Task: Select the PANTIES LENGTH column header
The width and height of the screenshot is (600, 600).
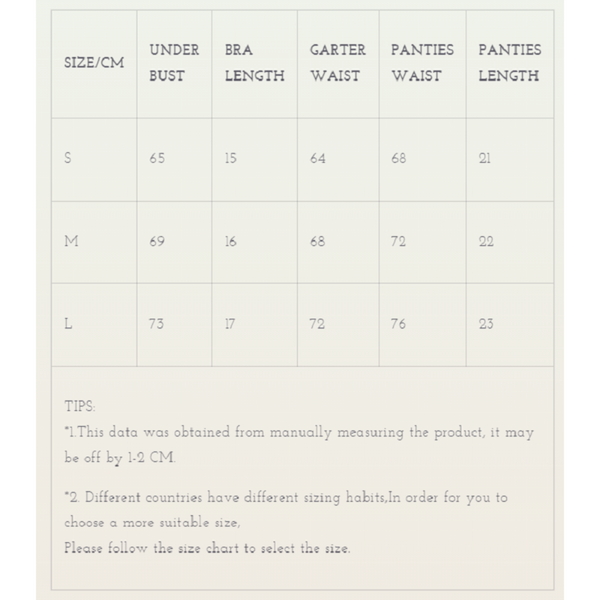Action: (x=509, y=62)
